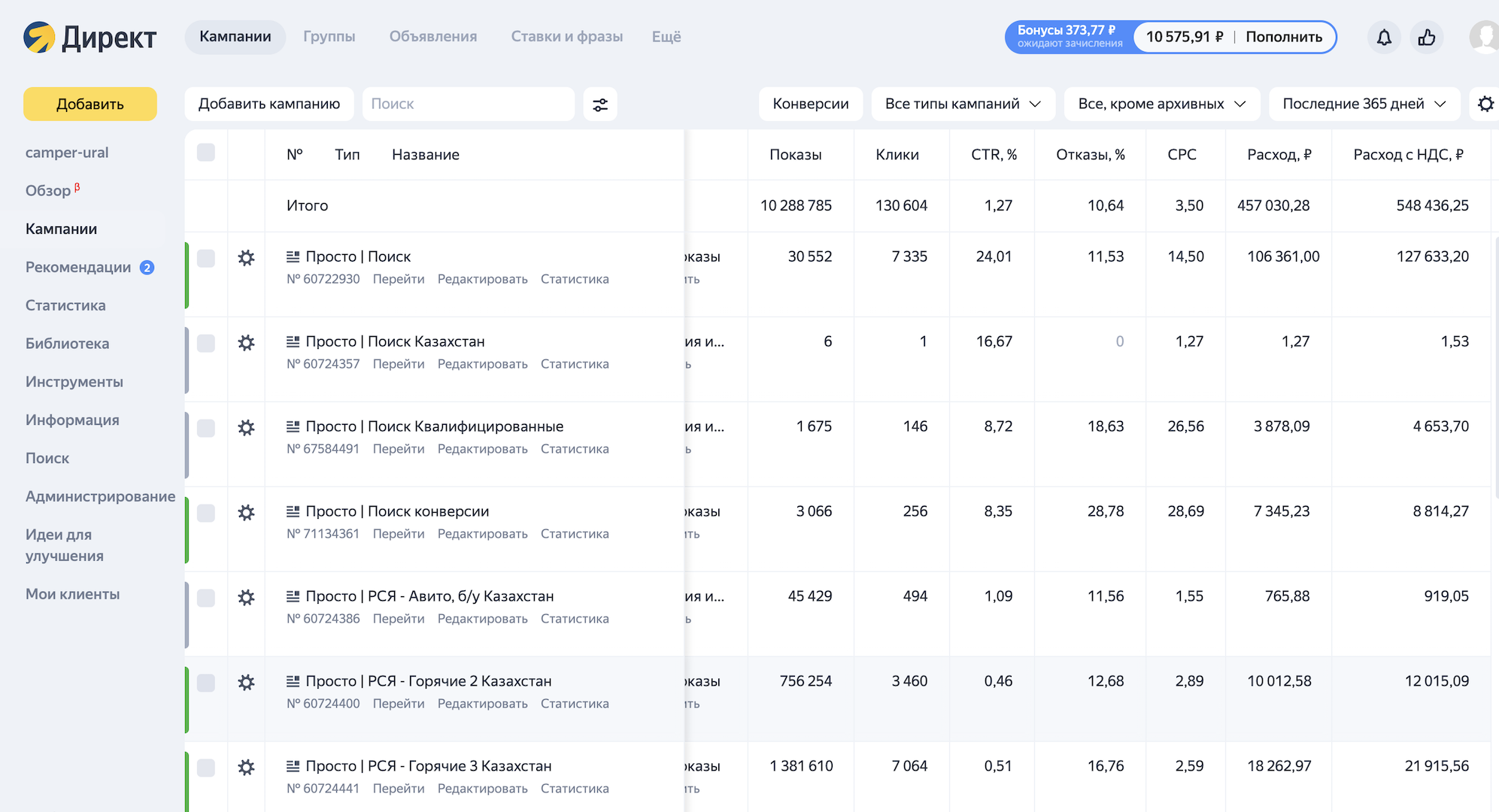Open gear menu for Авито, б/у Казахстан campaign
Viewport: 1499px width, 812px height.
click(246, 598)
